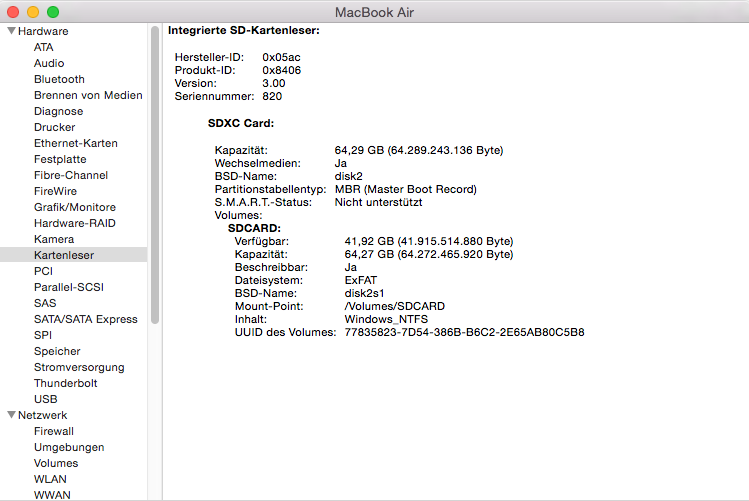Click the SDCARD volume heading
This screenshot has height=501, width=749.
[x=254, y=228]
